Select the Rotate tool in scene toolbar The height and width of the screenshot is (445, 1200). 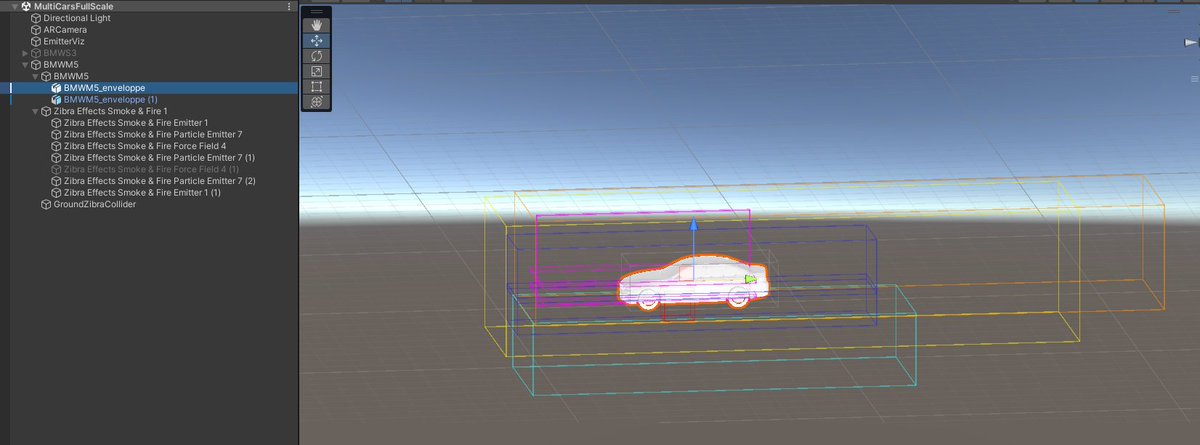(317, 56)
